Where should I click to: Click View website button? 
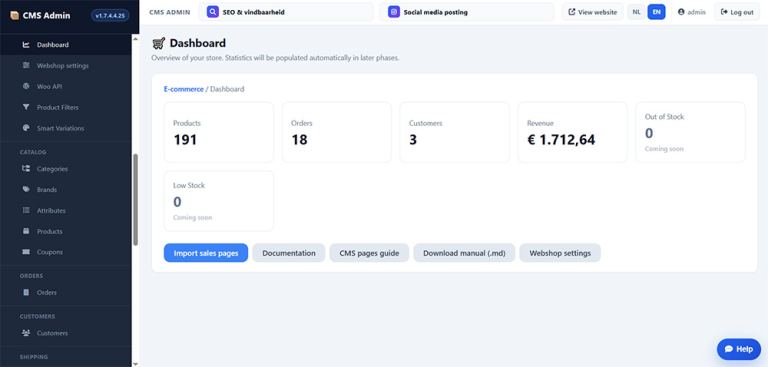tap(593, 12)
